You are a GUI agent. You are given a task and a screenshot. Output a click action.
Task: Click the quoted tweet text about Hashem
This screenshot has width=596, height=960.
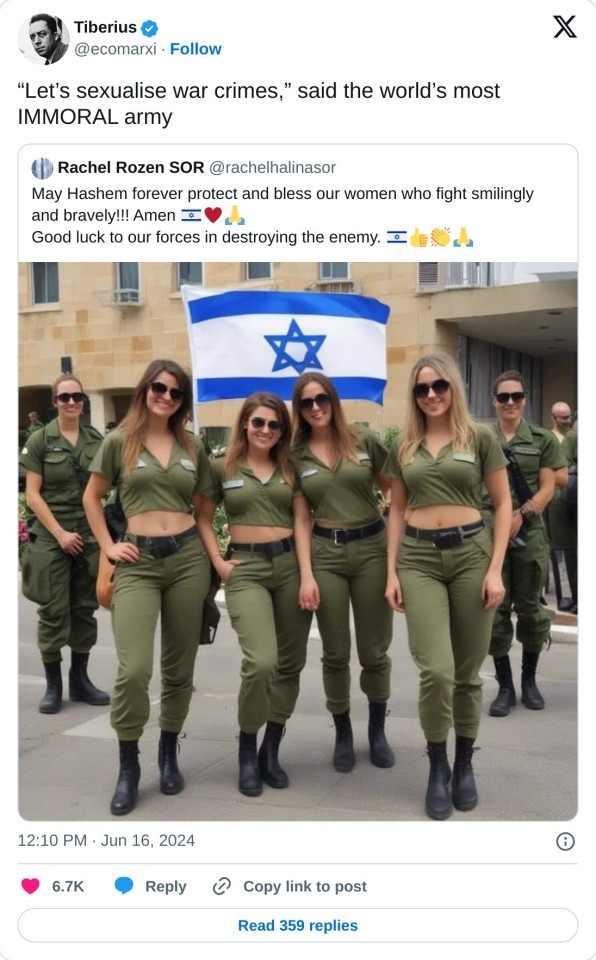point(282,216)
